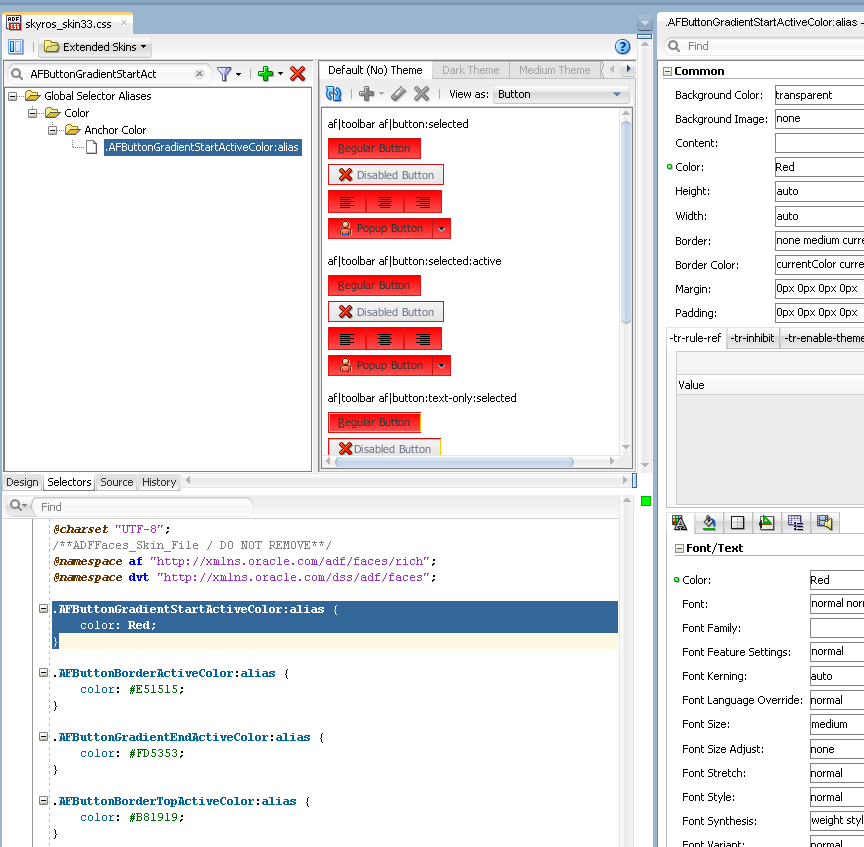
Task: Collapse the Common properties section
Action: [x=667, y=71]
